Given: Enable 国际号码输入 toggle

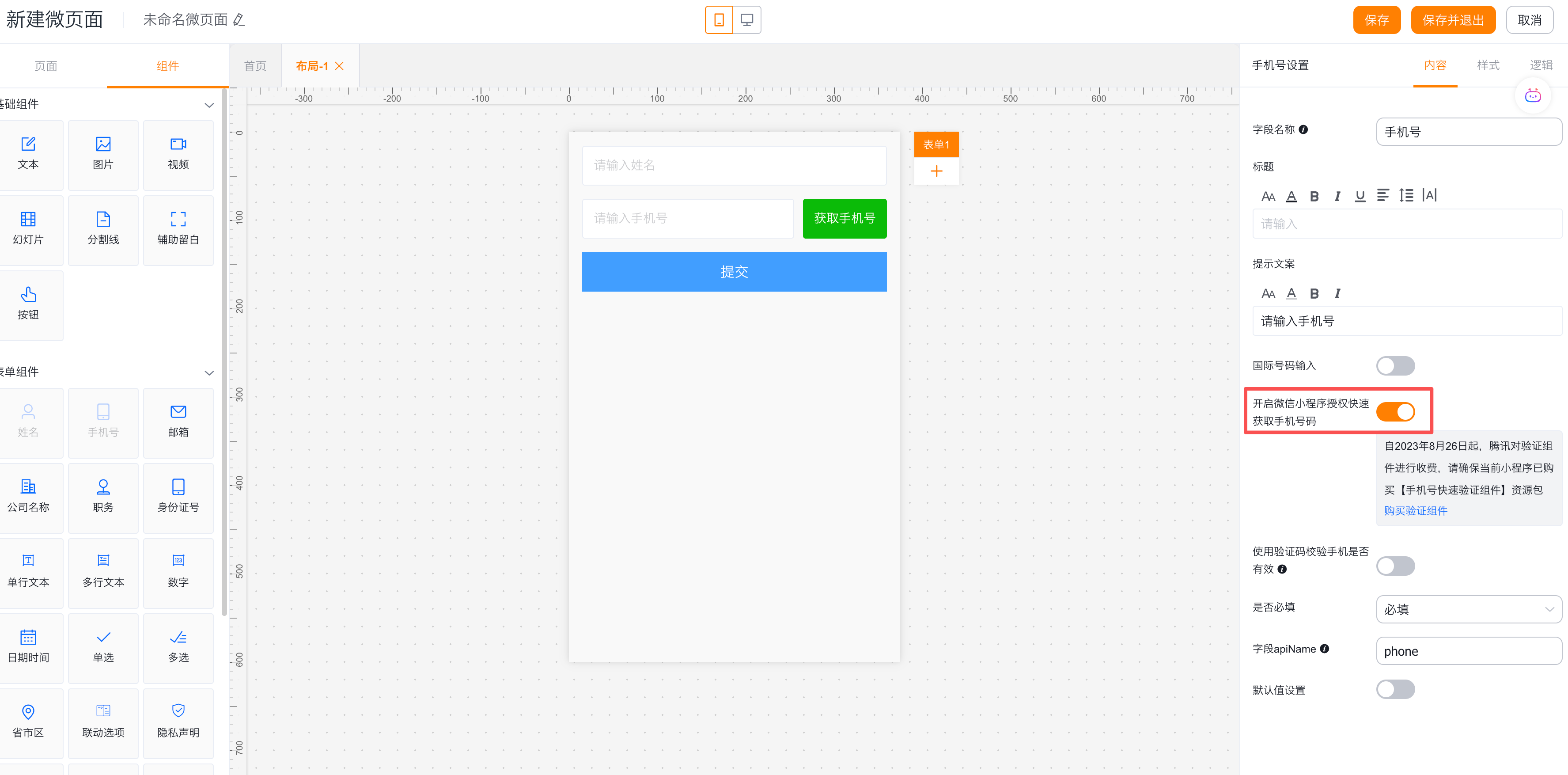Looking at the screenshot, I should tap(1395, 366).
